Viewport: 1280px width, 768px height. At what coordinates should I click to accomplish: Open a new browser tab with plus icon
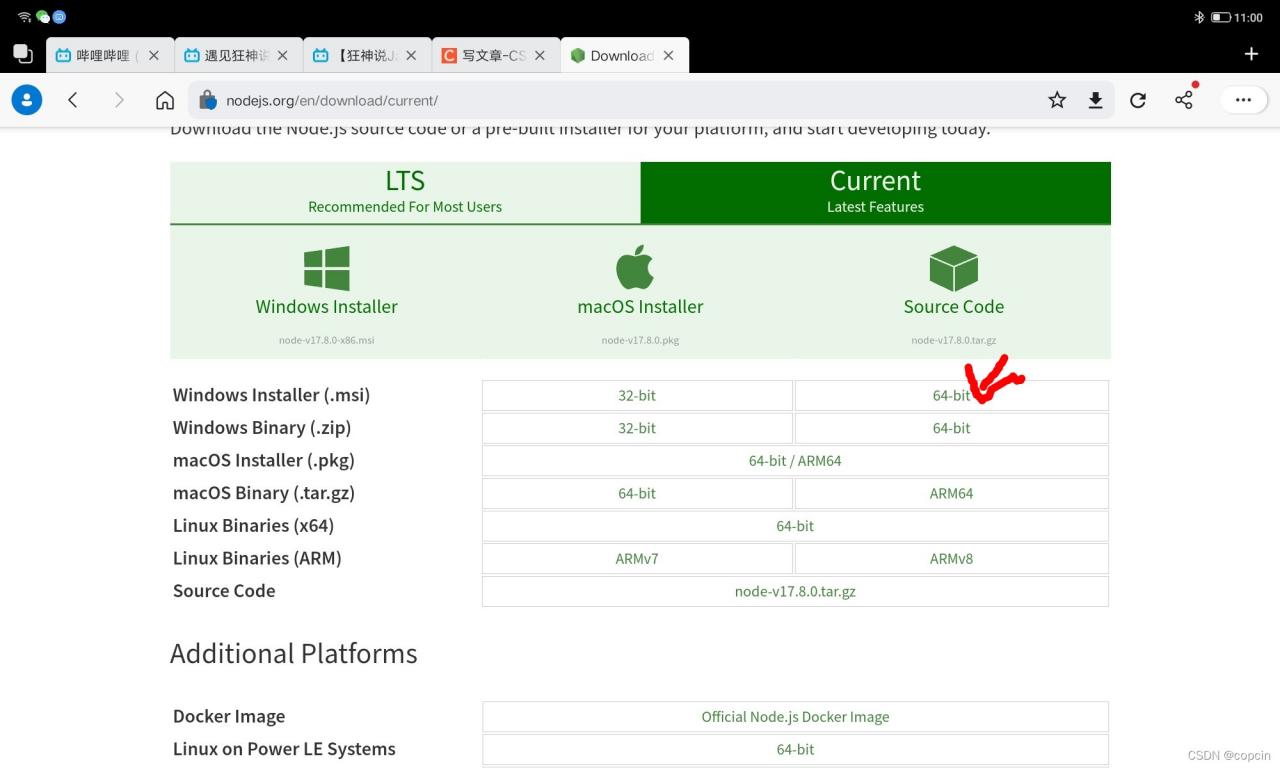1251,54
